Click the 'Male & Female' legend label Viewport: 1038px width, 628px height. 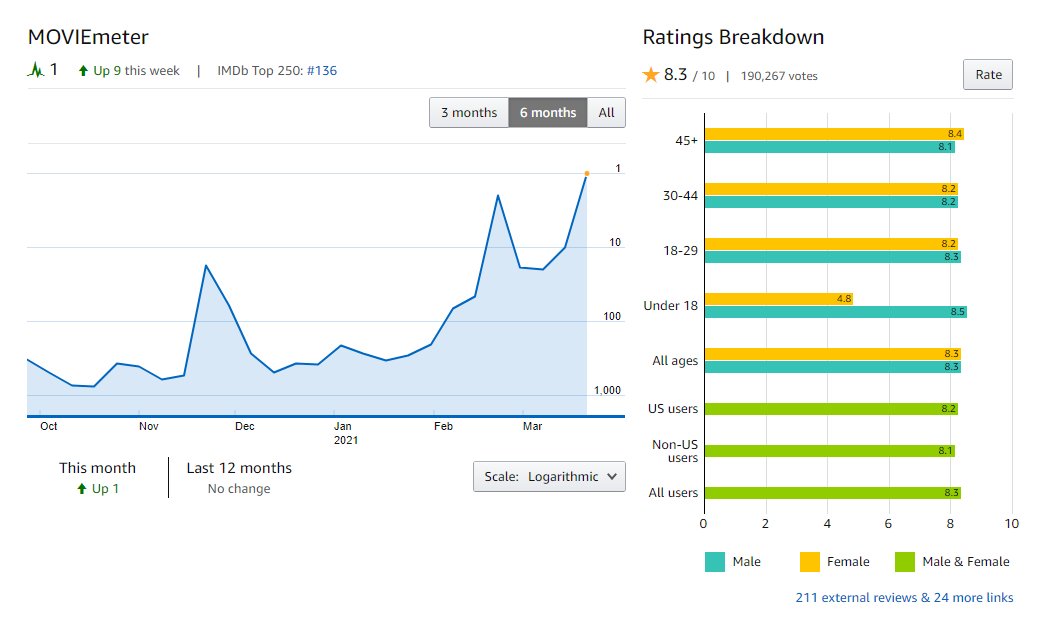(x=966, y=562)
